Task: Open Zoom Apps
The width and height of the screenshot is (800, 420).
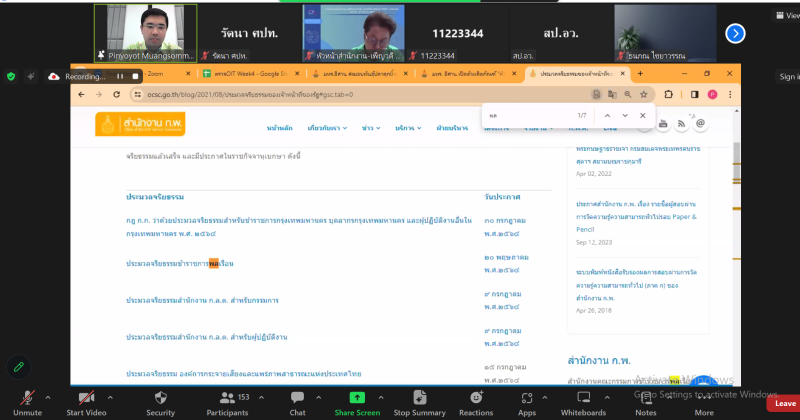Action: (527, 403)
